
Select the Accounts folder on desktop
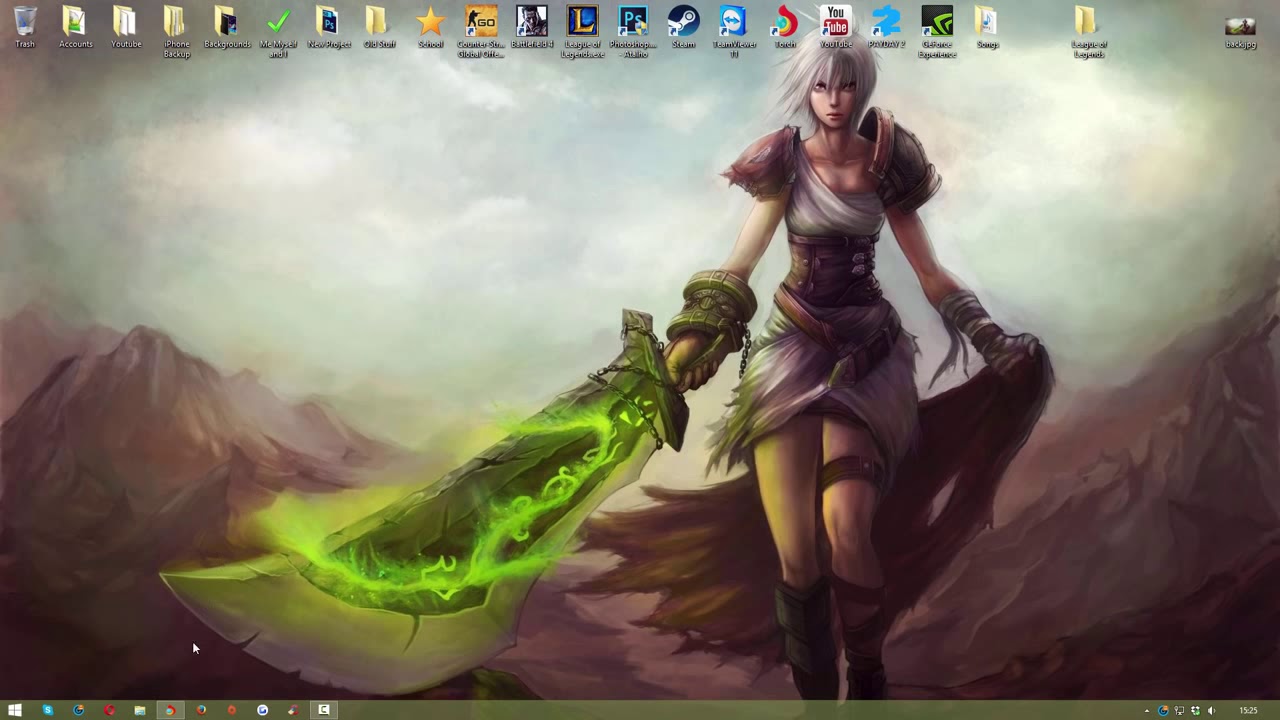tap(75, 27)
